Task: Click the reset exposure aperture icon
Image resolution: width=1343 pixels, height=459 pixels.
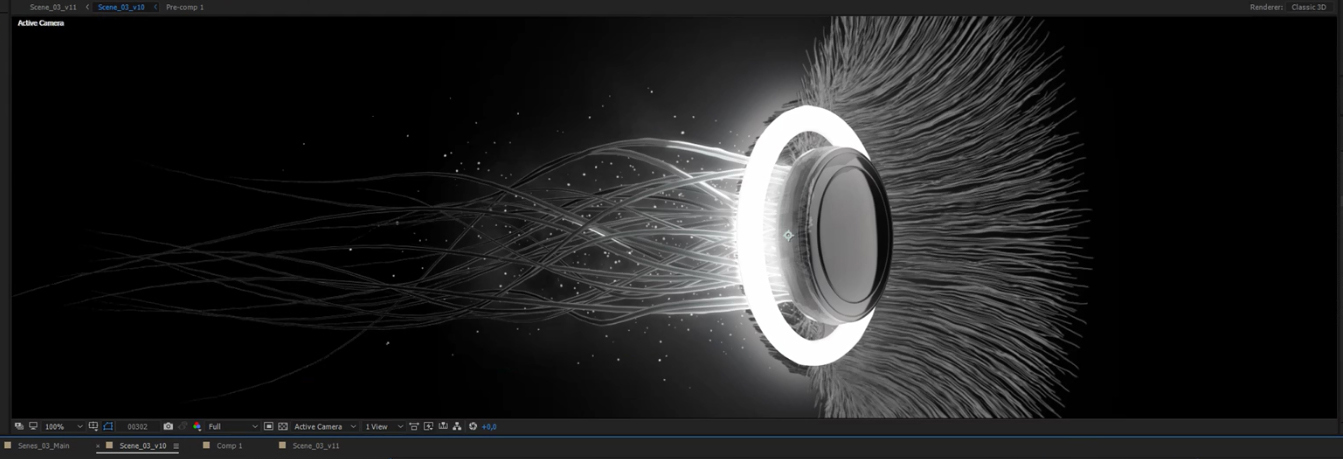Action: pyautogui.click(x=473, y=427)
